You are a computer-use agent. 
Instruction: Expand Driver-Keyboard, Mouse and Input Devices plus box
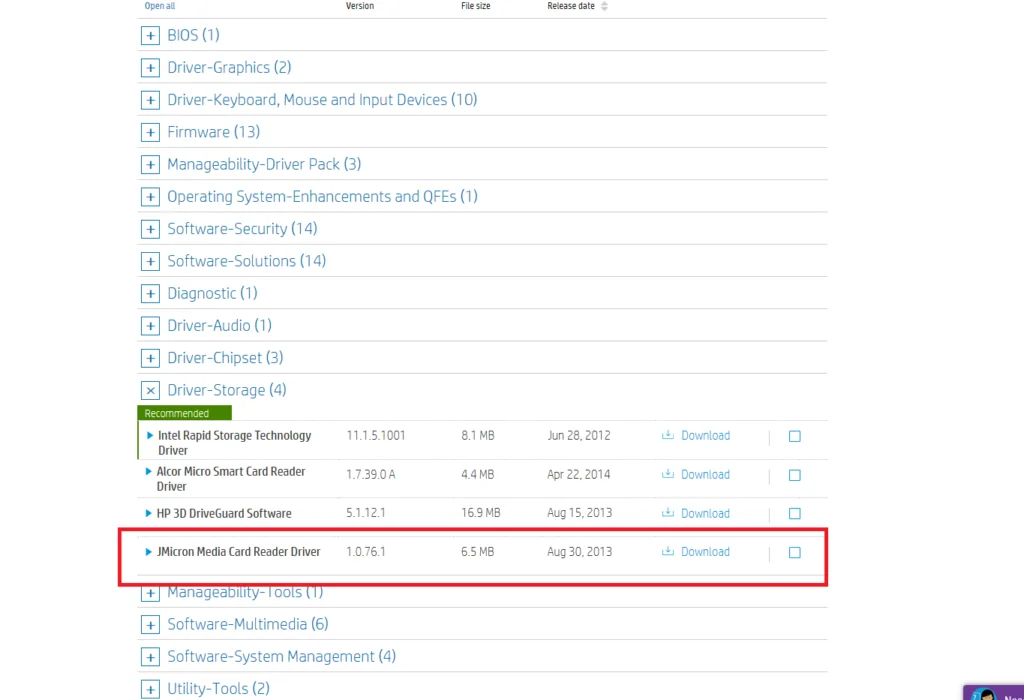click(150, 100)
